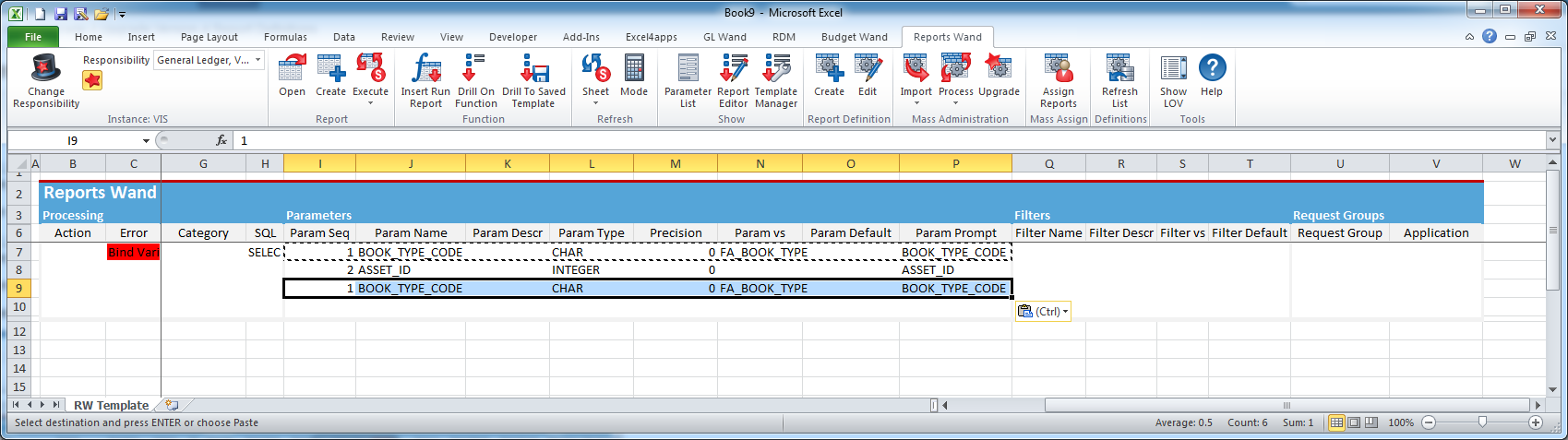This screenshot has height=440, width=1568.
Task: Click the insert new worksheet button
Action: [172, 405]
